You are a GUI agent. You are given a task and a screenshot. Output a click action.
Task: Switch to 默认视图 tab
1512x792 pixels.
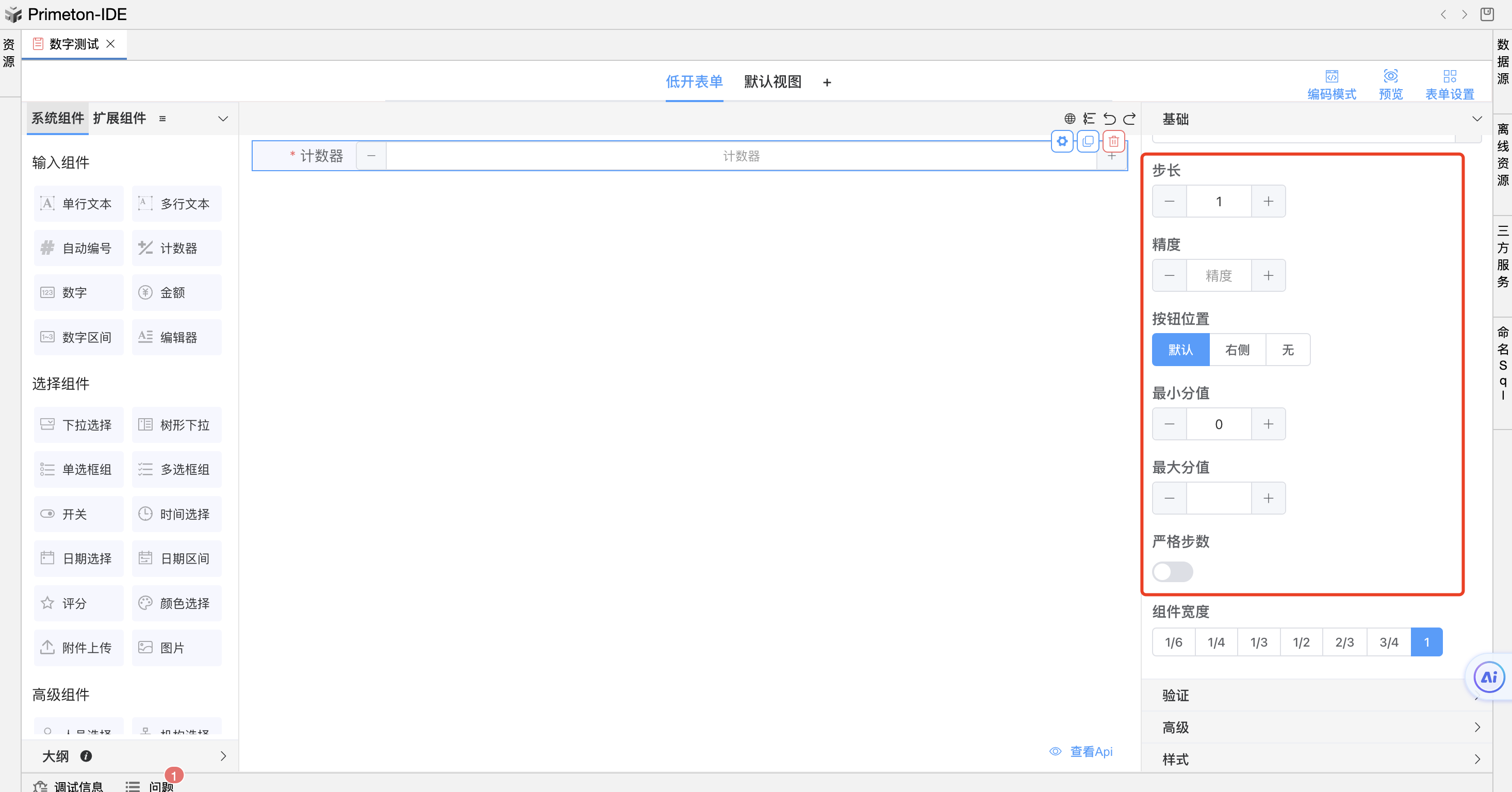click(773, 82)
